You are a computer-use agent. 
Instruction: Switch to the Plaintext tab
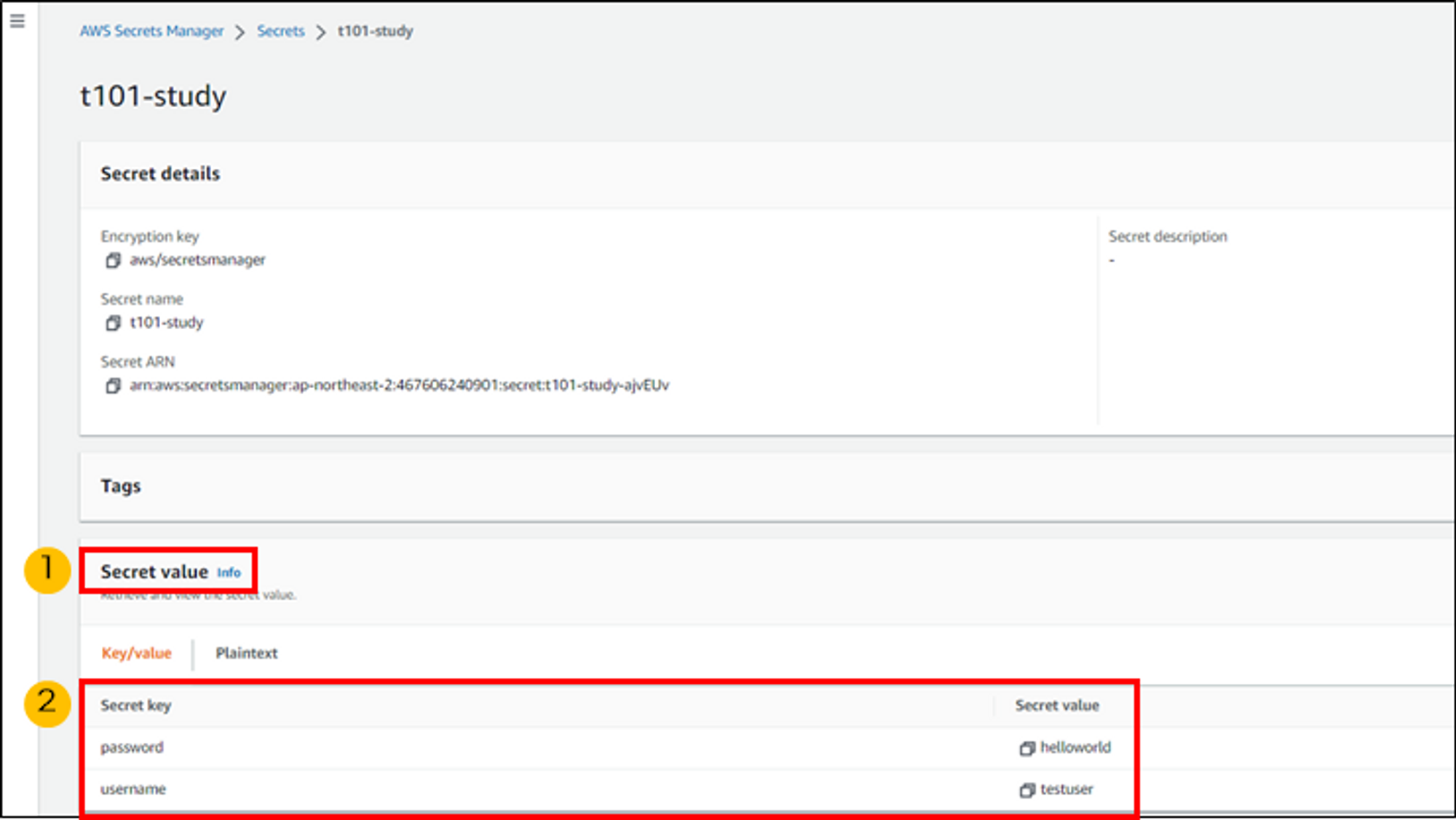pos(246,653)
